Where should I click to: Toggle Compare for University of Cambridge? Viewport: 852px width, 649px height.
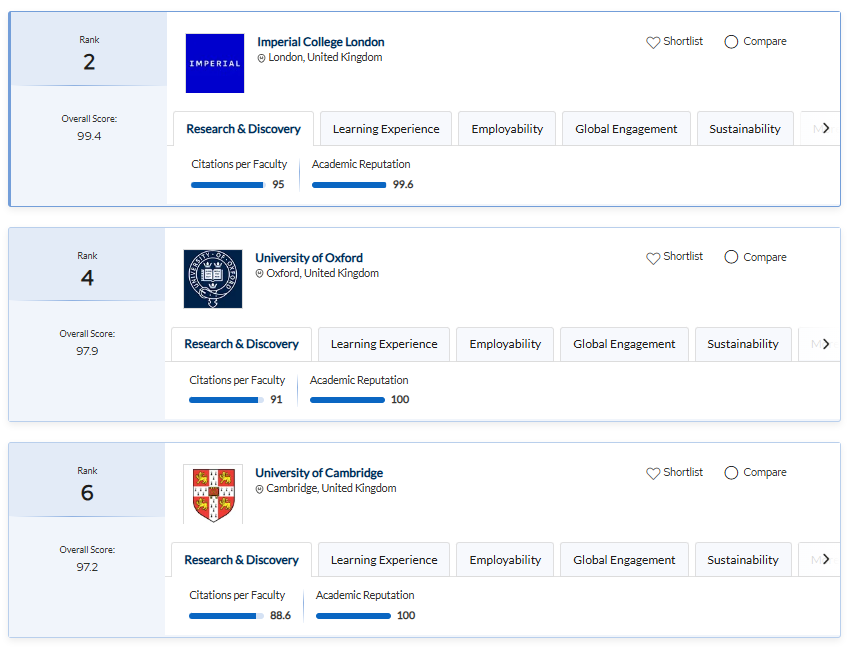(731, 473)
